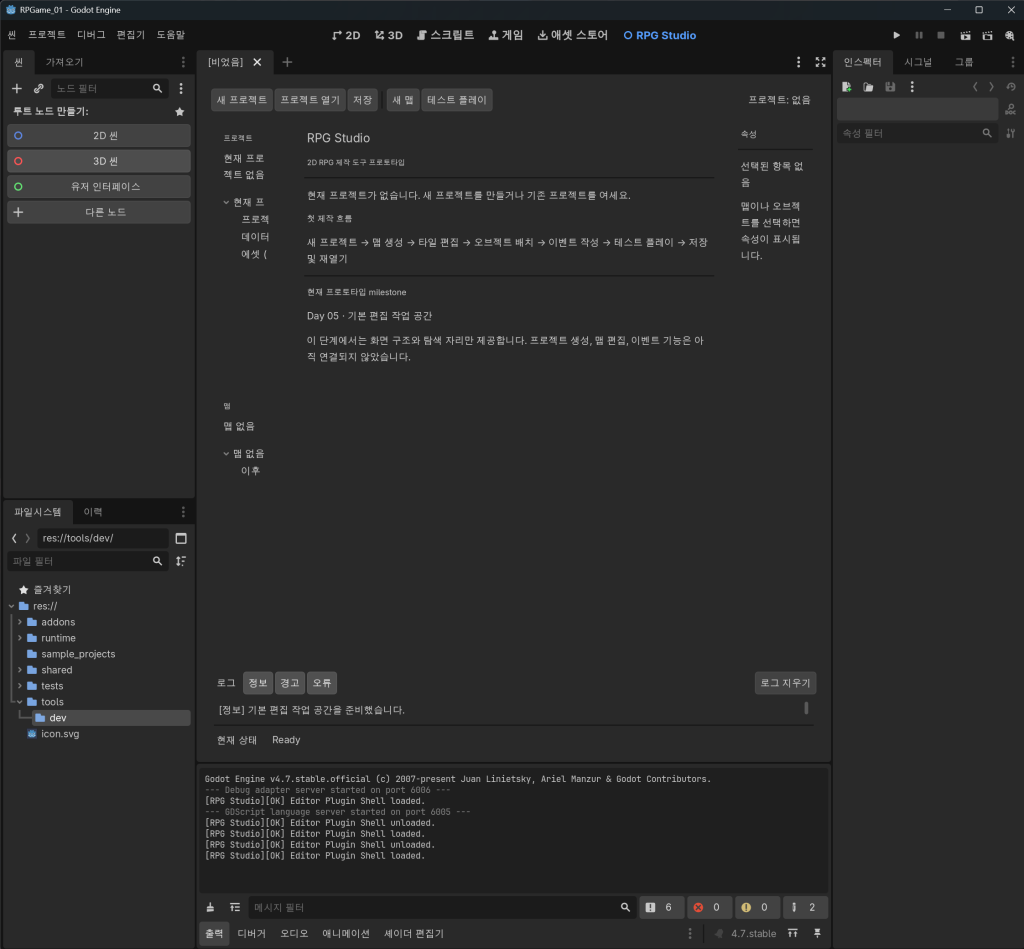Collapse the tools folder
1024x949 pixels.
20,701
